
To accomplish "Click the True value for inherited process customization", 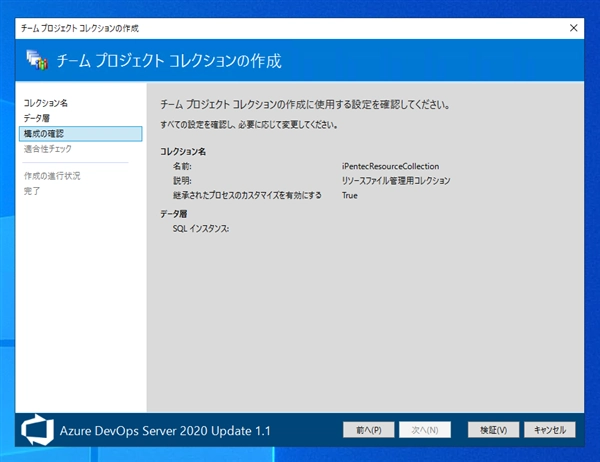I will click(x=350, y=195).
